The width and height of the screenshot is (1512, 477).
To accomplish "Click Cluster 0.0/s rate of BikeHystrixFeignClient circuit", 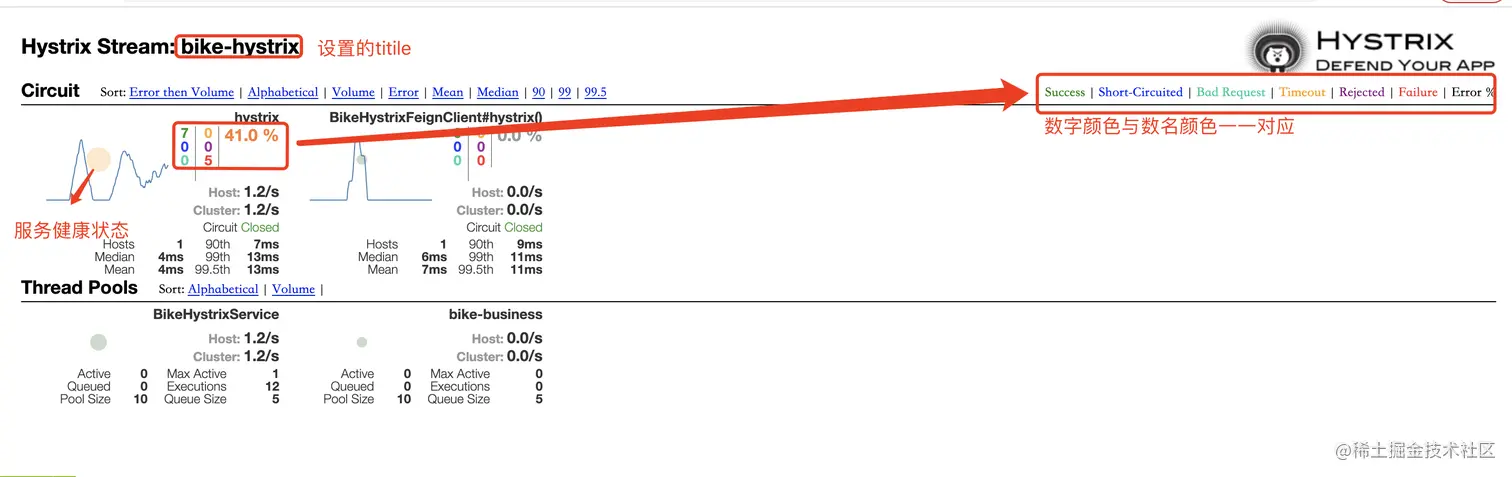I will point(500,210).
